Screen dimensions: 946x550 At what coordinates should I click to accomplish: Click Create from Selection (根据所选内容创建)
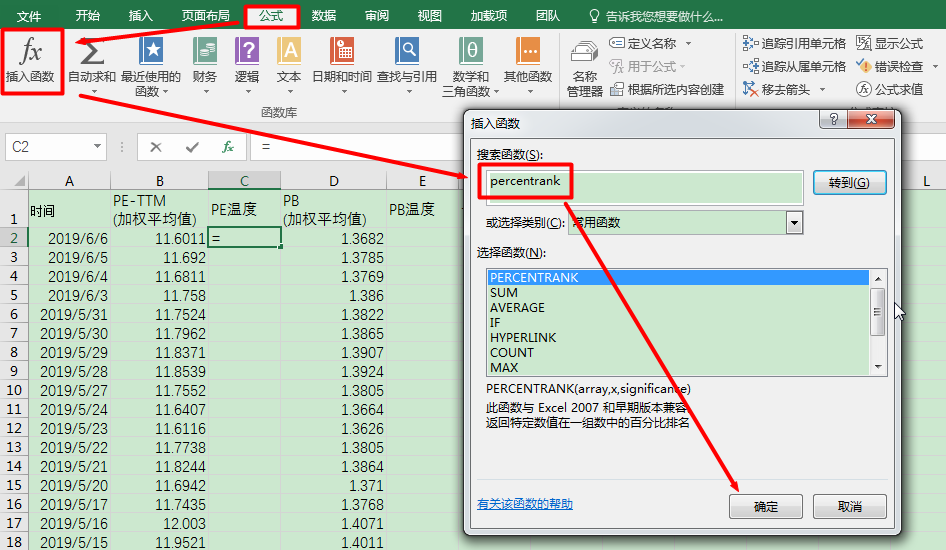coord(667,89)
